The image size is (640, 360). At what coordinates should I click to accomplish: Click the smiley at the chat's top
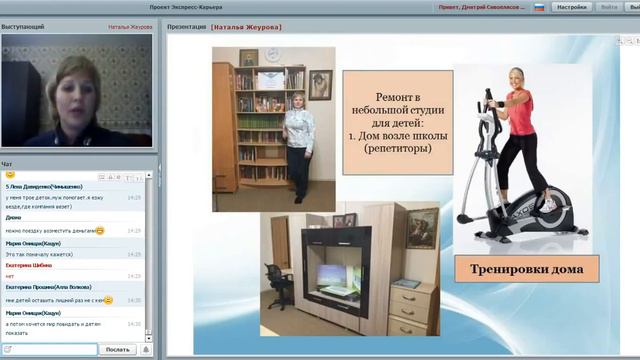pyautogui.click(x=10, y=175)
